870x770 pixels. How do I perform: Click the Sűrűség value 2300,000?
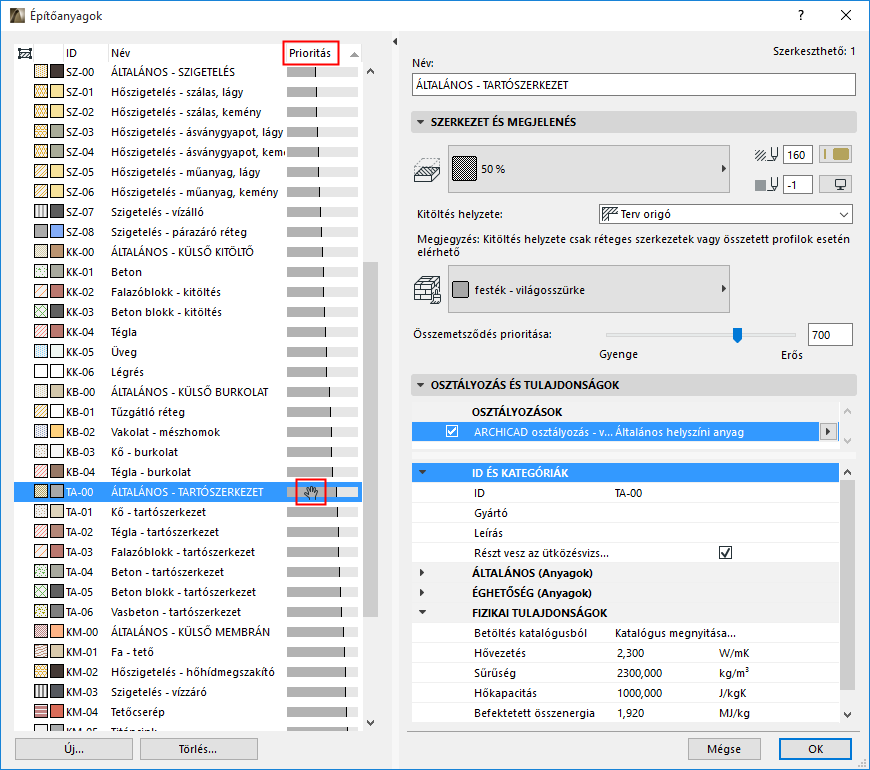click(639, 673)
